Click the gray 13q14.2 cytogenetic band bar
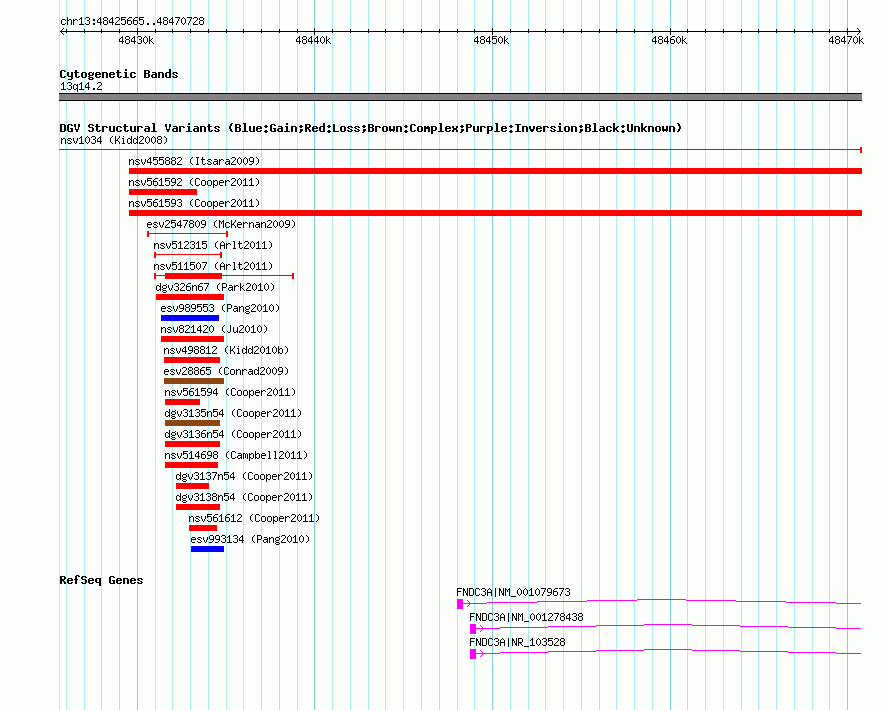 click(460, 97)
